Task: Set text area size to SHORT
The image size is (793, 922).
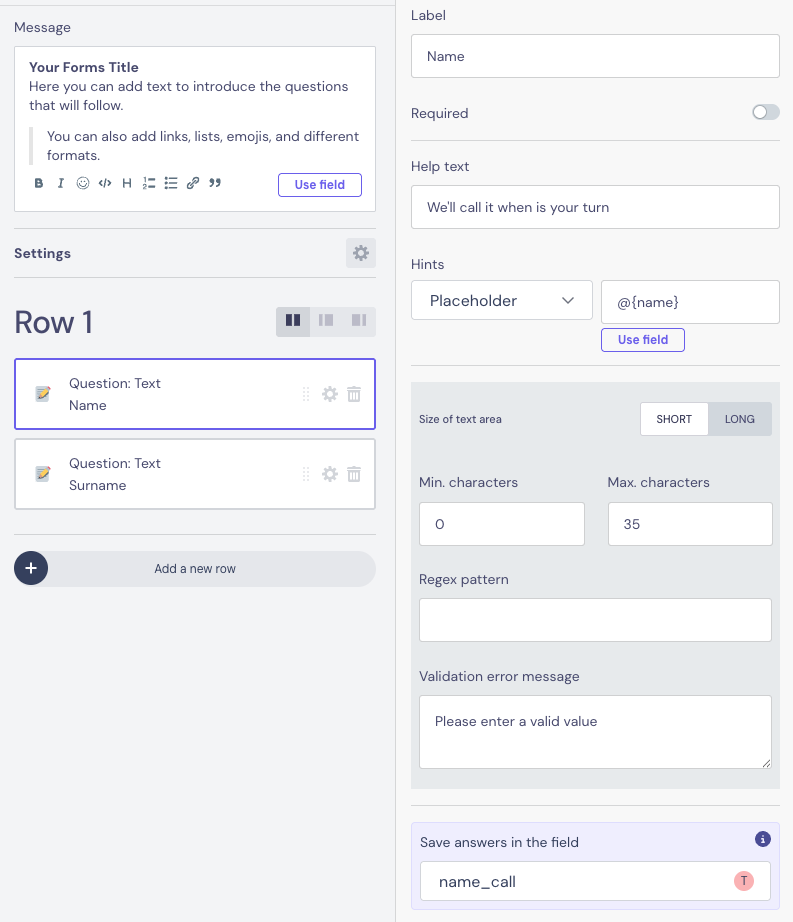Action: point(674,419)
